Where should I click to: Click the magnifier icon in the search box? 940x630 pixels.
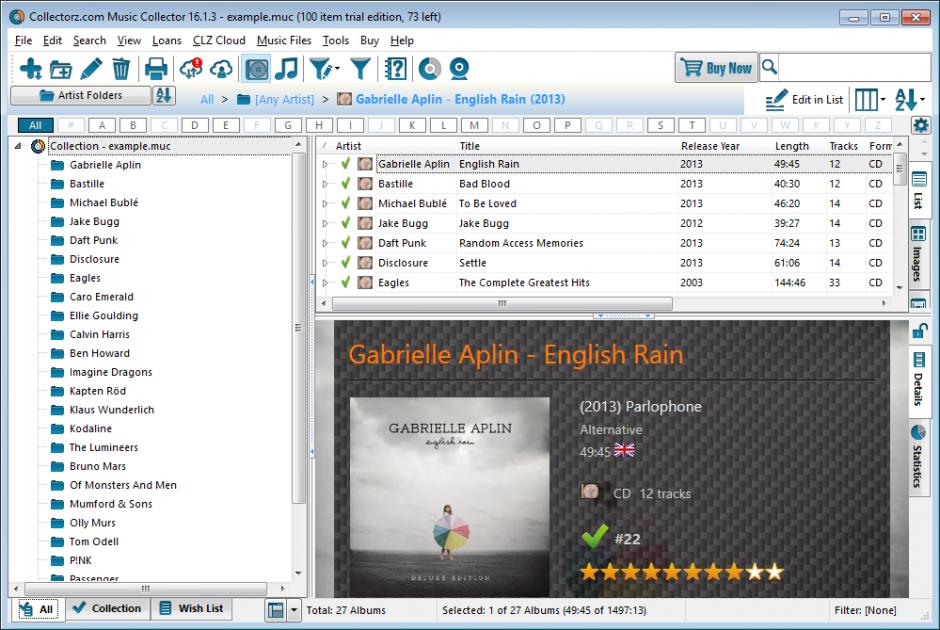[769, 67]
